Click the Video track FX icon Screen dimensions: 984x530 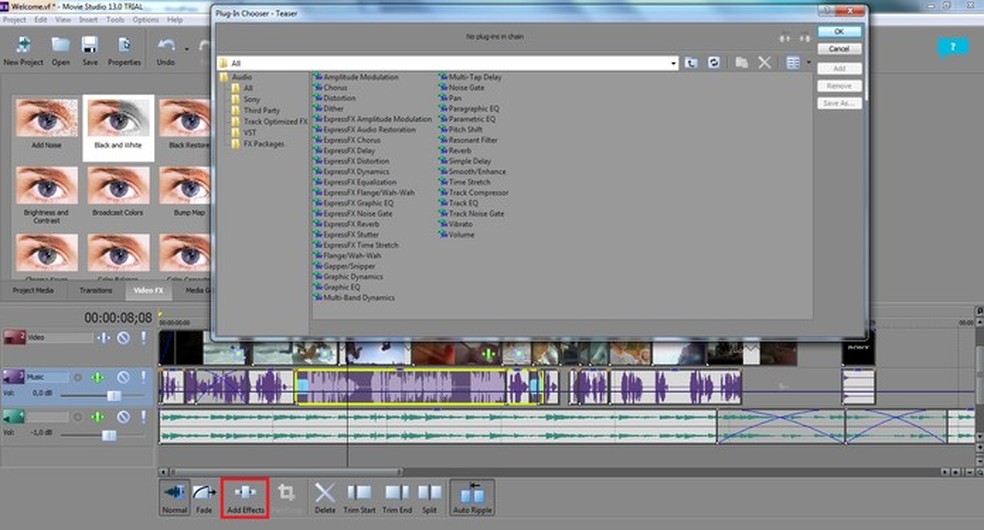103,337
